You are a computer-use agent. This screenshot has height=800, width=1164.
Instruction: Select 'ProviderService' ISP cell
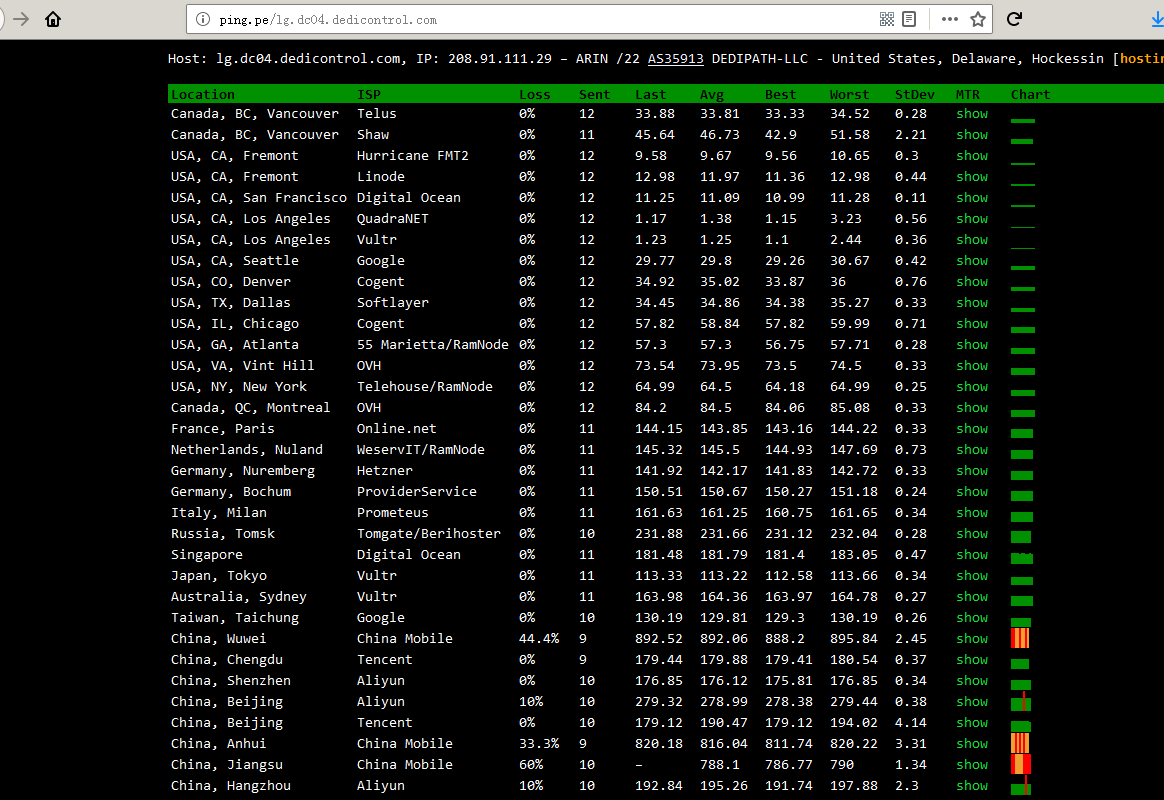416,491
